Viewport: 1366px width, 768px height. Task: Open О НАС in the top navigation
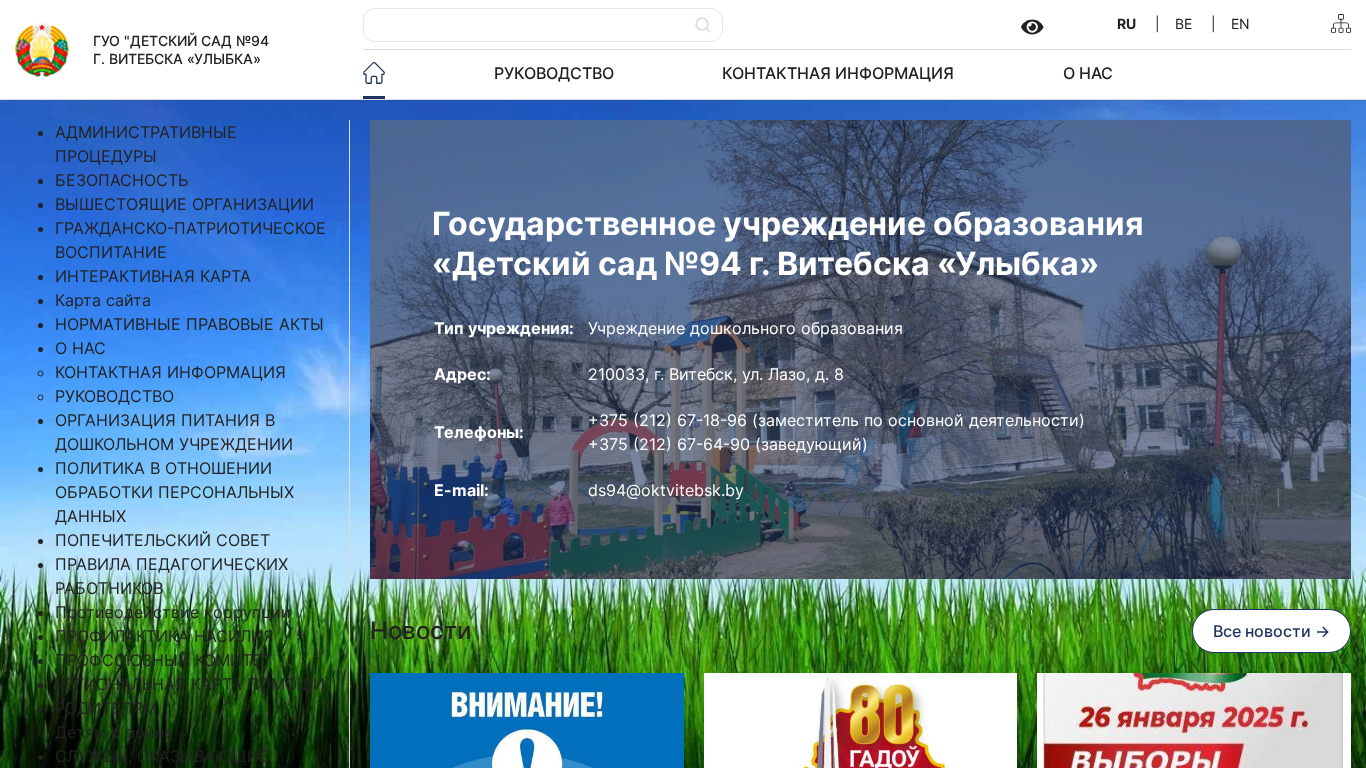coord(1088,73)
